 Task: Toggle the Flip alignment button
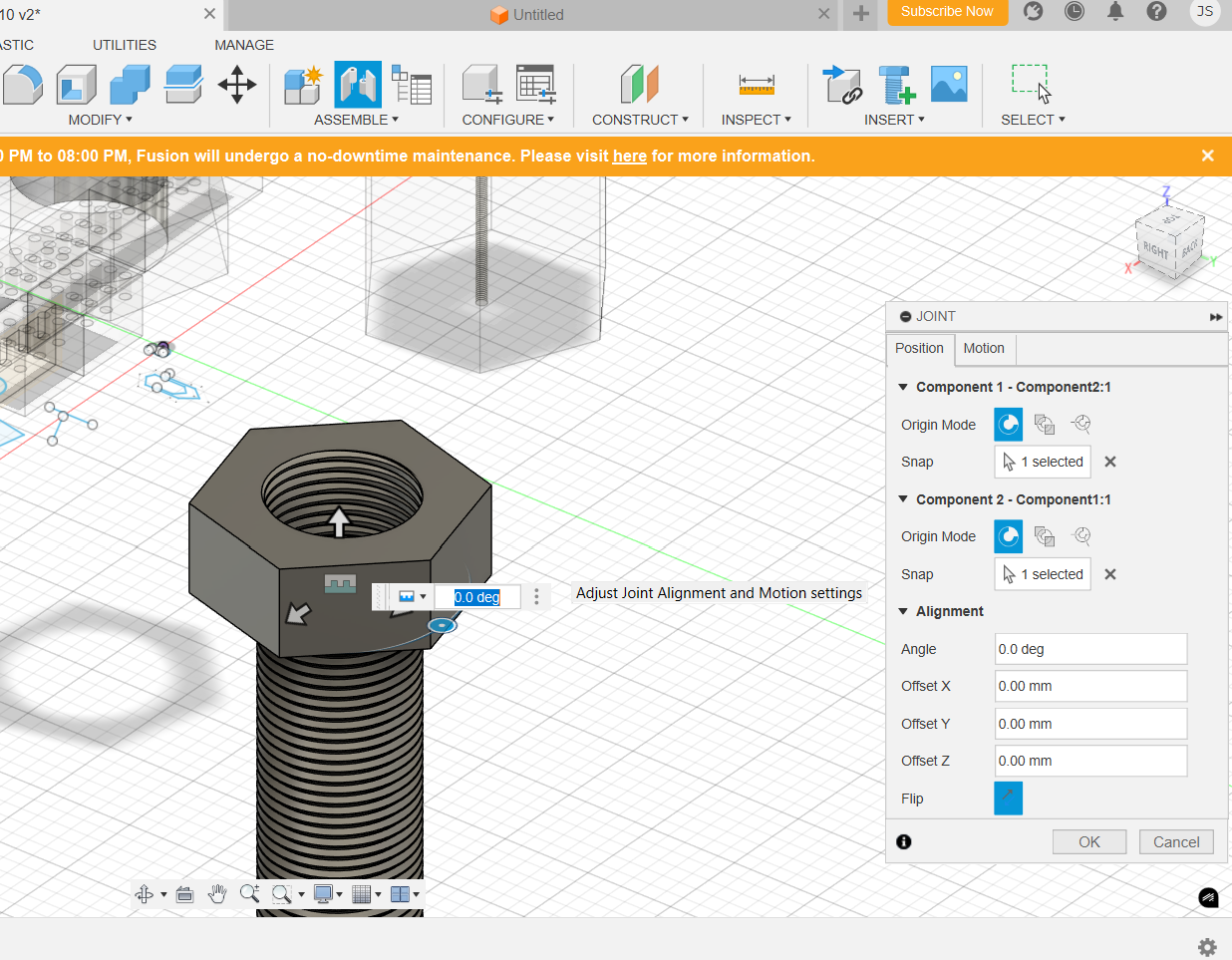tap(1009, 799)
